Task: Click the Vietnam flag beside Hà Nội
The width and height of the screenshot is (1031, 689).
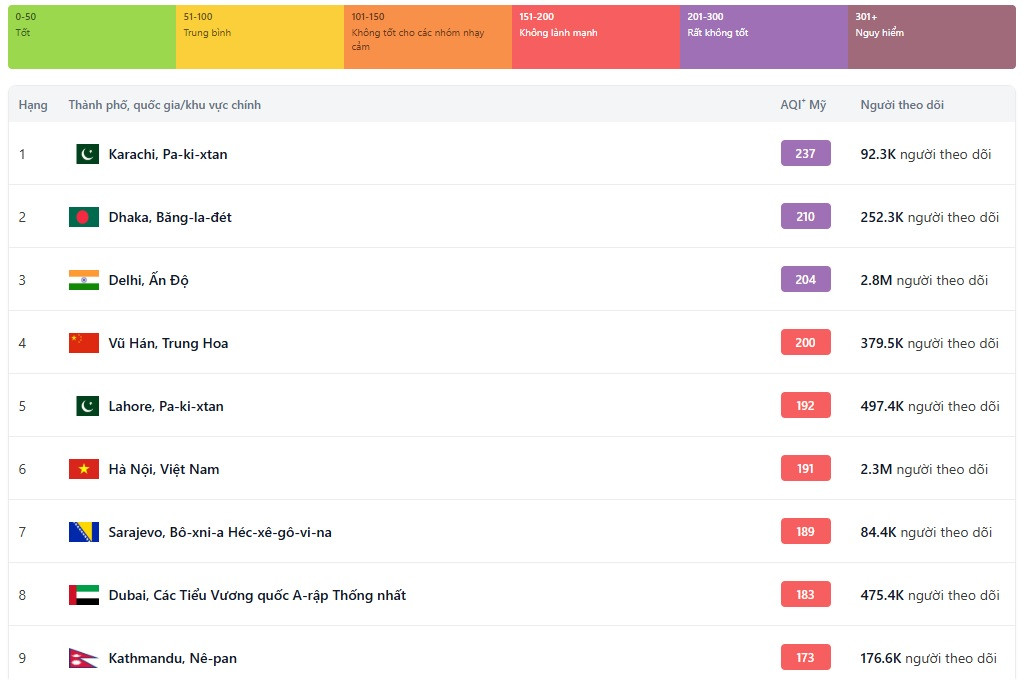Action: coord(84,469)
